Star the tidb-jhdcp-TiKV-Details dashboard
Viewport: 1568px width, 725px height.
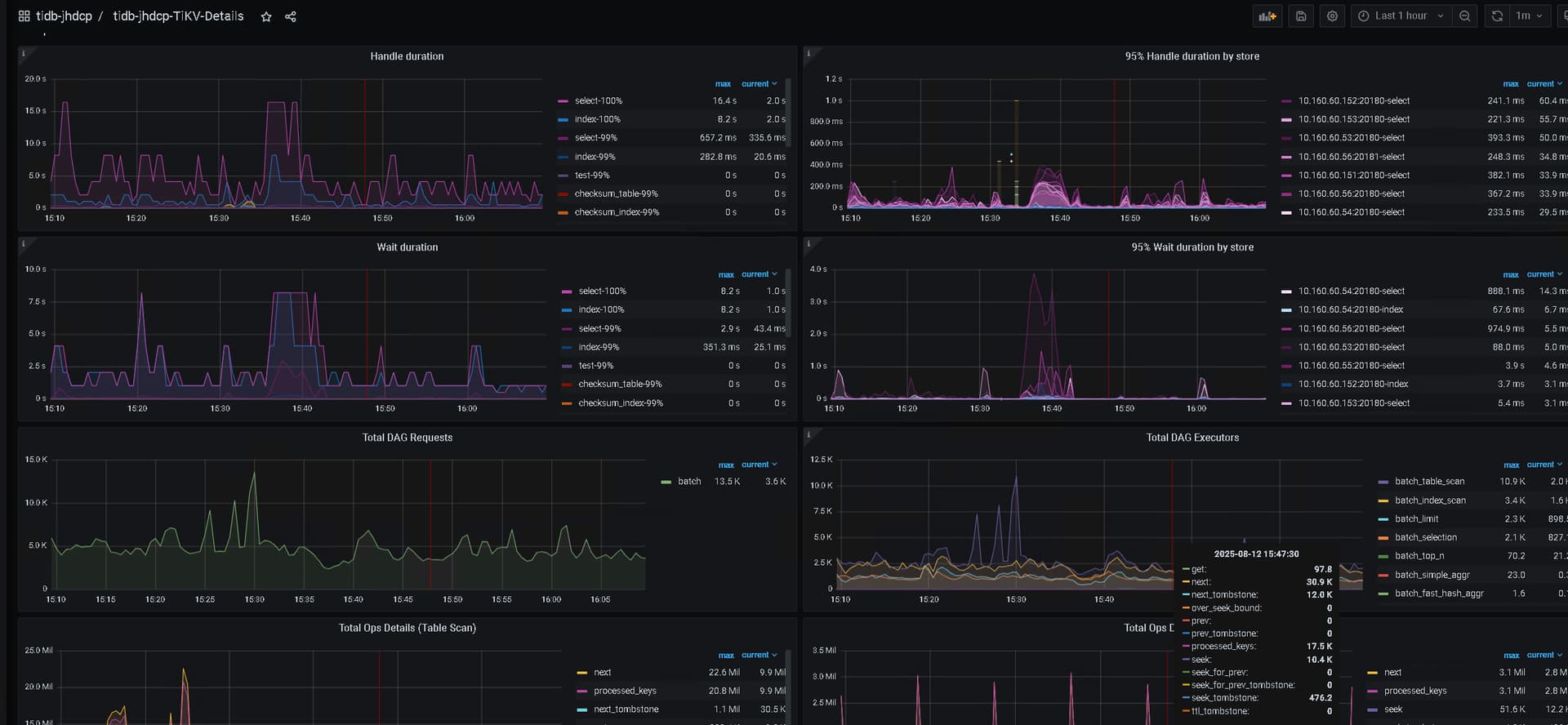(x=266, y=16)
